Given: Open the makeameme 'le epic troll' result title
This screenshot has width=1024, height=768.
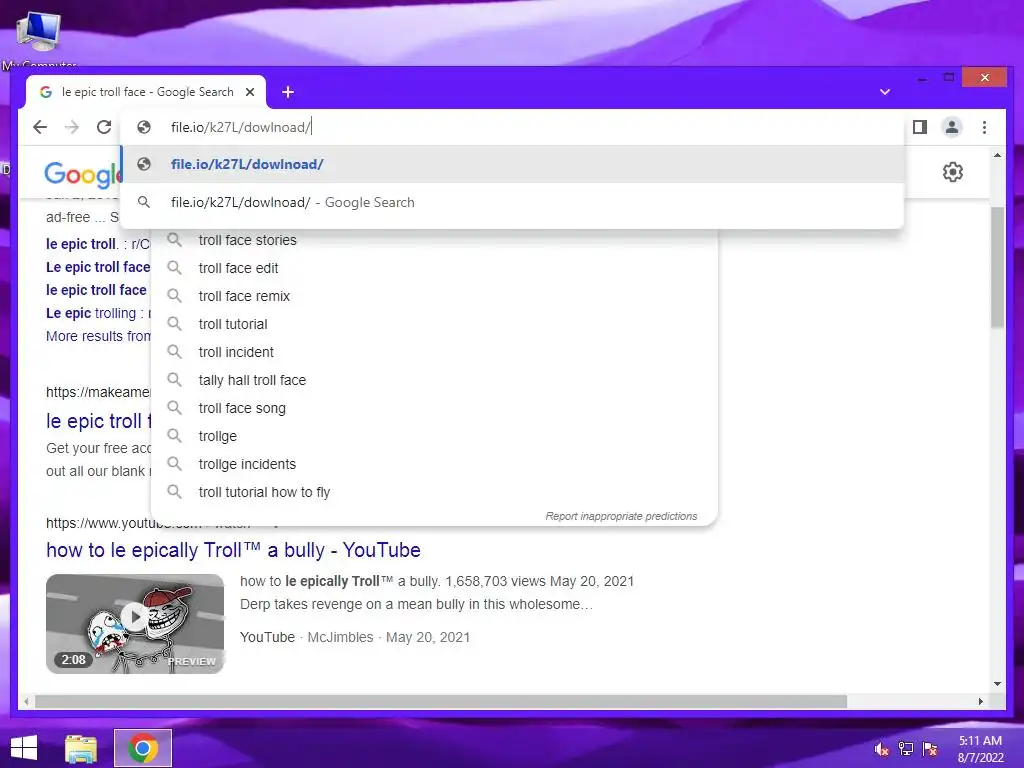Looking at the screenshot, I should tap(98, 422).
